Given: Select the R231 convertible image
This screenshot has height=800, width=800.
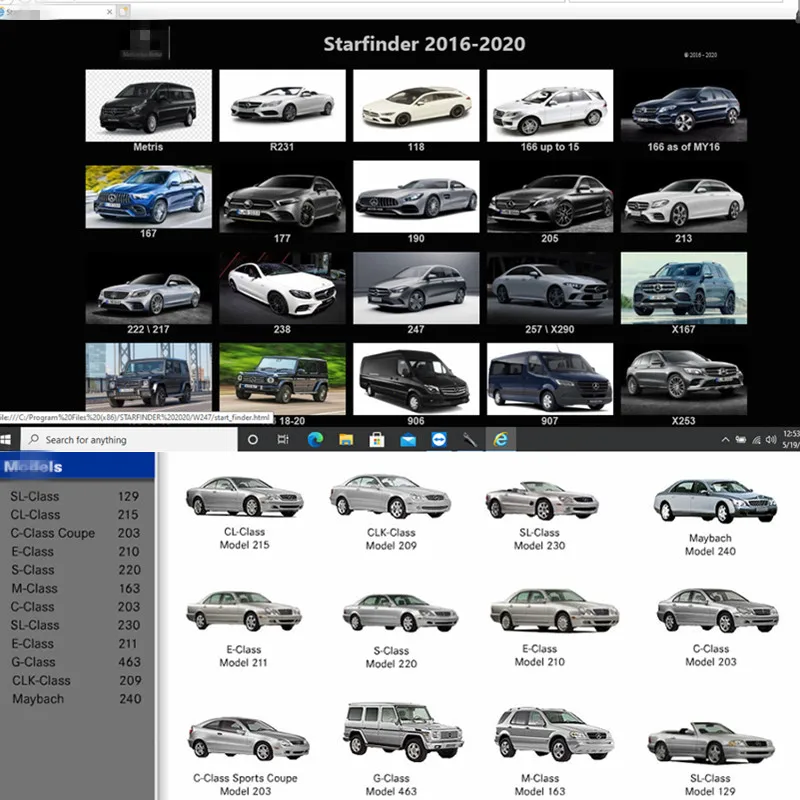Looking at the screenshot, I should 282,105.
